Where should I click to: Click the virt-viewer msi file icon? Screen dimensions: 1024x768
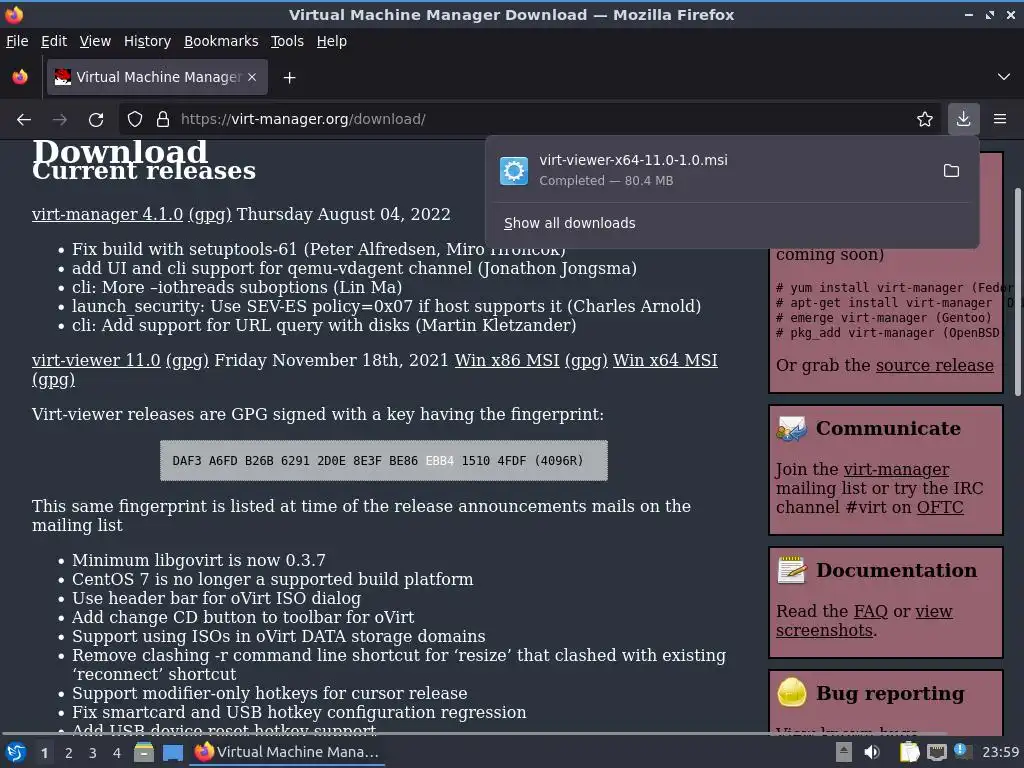(x=514, y=171)
